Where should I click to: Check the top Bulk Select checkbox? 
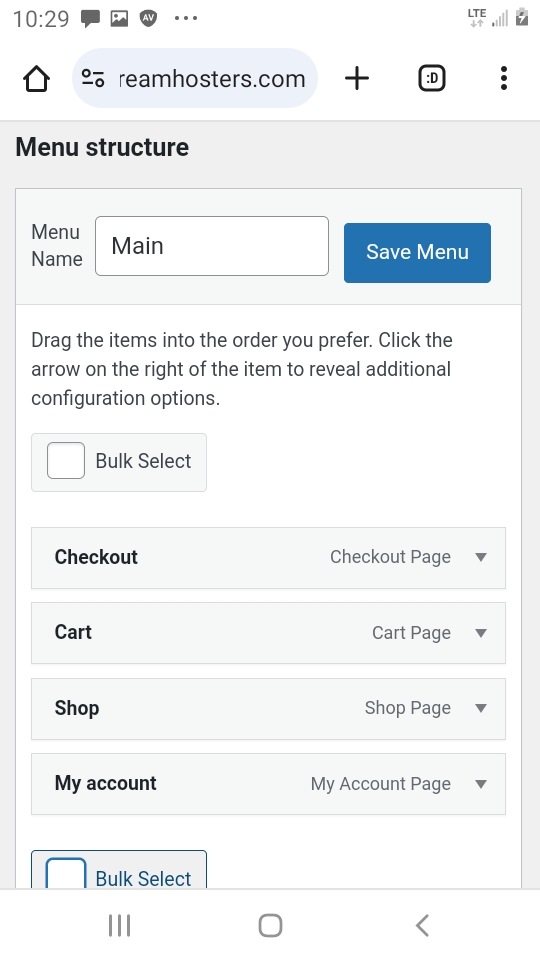point(66,460)
